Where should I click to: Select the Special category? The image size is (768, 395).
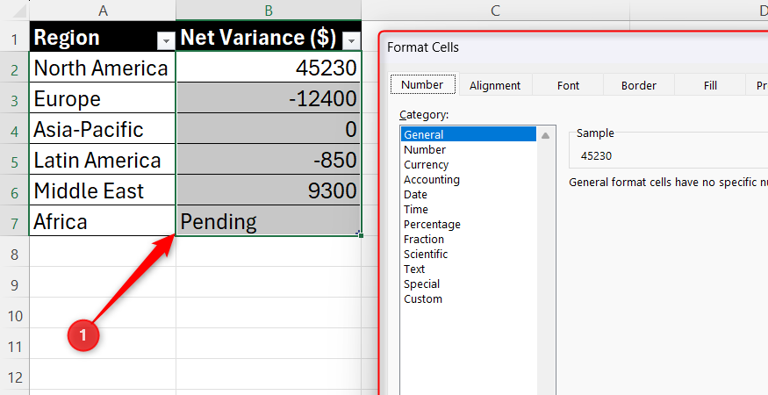tap(468, 284)
